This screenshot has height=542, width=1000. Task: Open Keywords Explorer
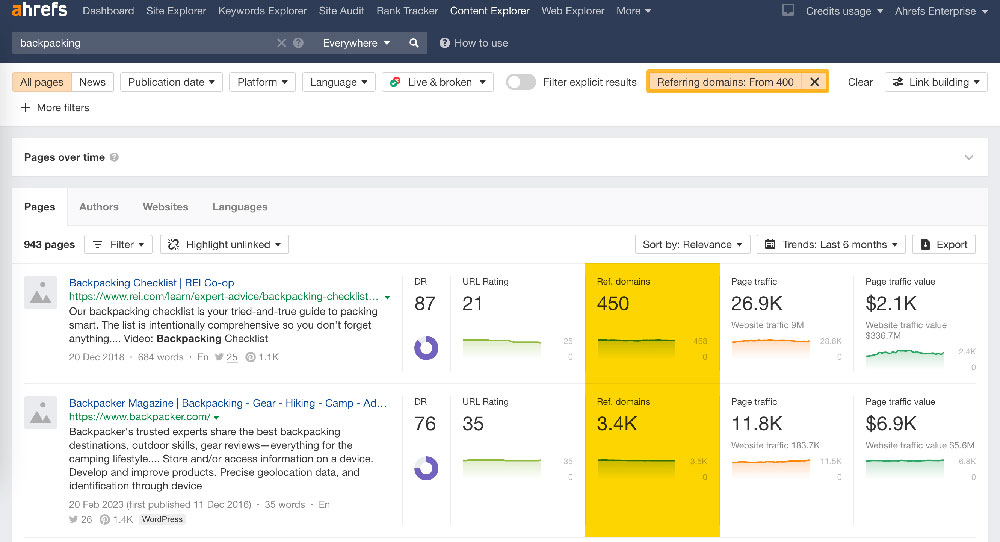(x=262, y=11)
